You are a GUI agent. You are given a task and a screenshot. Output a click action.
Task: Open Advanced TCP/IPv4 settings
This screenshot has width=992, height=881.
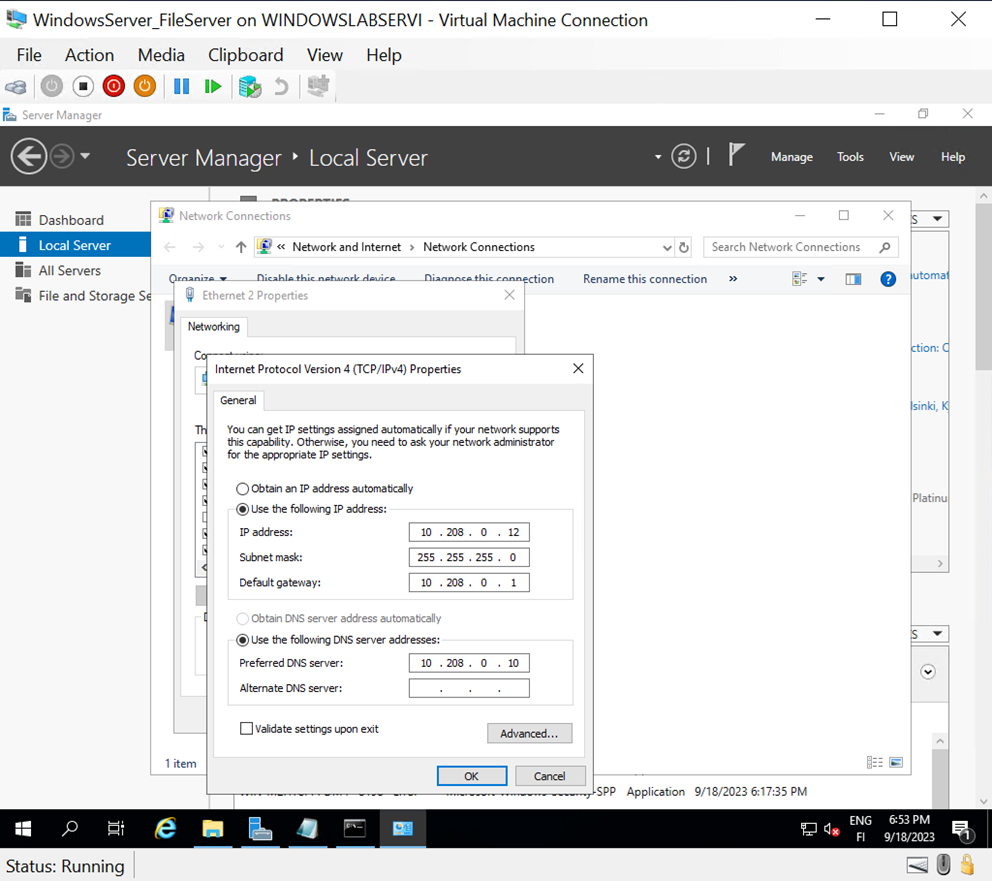click(530, 733)
